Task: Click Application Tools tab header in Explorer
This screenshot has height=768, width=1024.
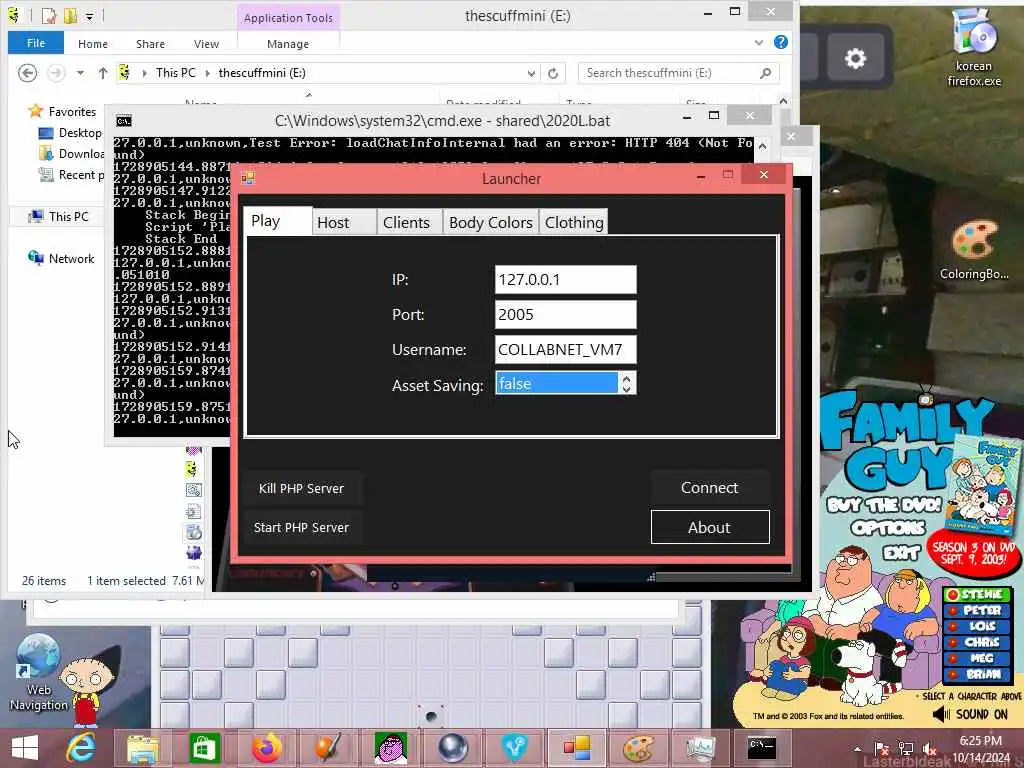Action: point(288,18)
